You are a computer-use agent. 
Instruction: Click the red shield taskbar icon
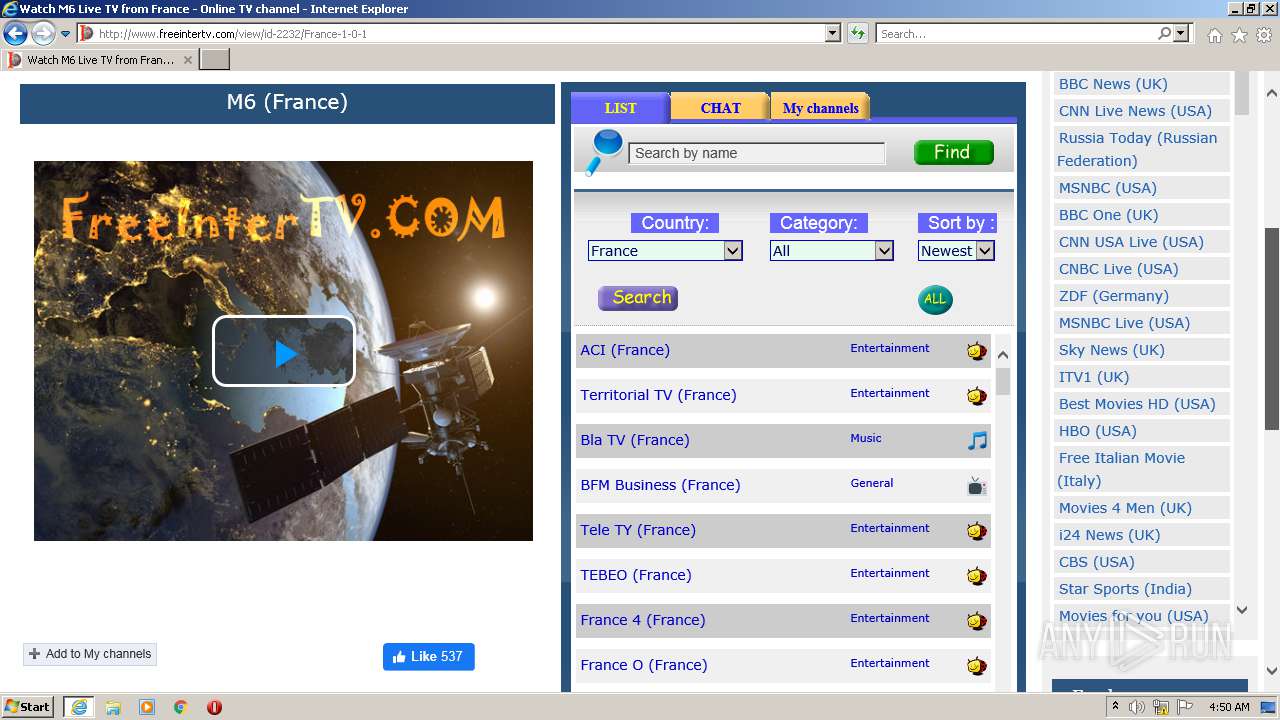214,707
